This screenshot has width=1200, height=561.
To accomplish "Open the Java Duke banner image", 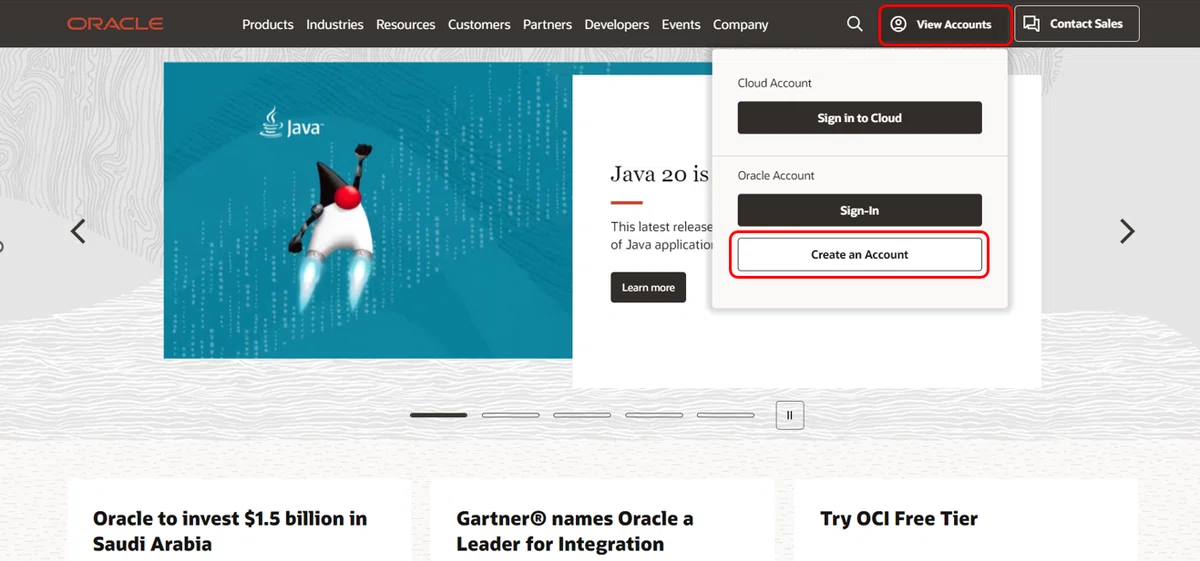I will (x=368, y=211).
